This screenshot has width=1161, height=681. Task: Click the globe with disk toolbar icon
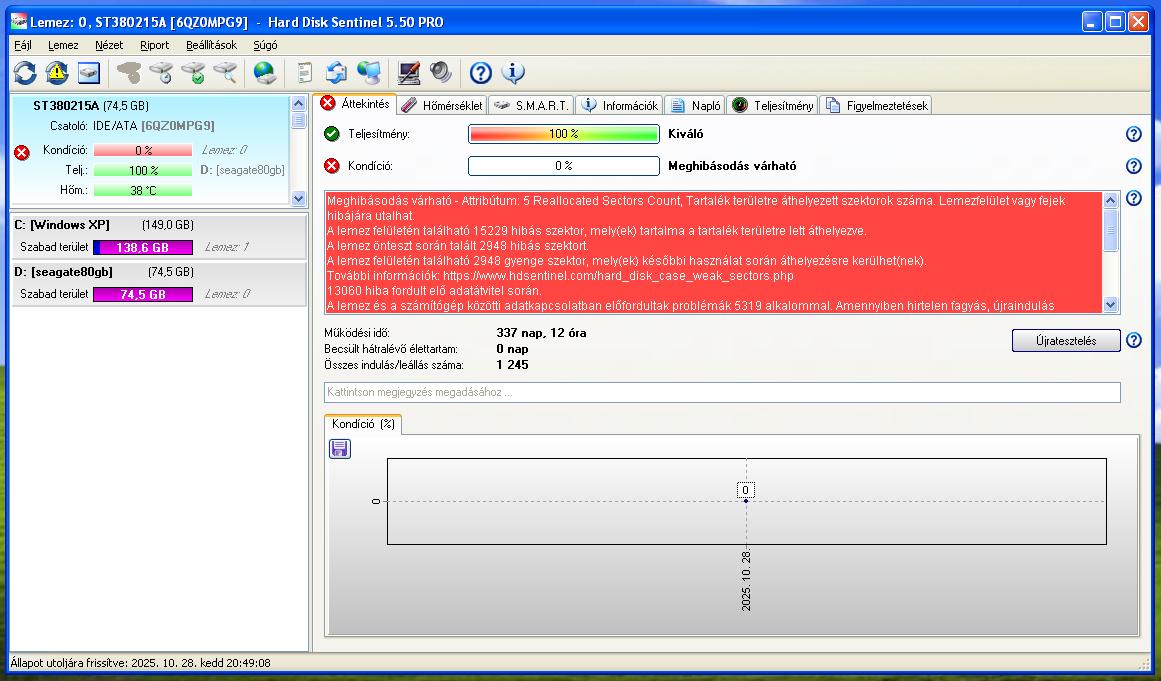[x=264, y=72]
